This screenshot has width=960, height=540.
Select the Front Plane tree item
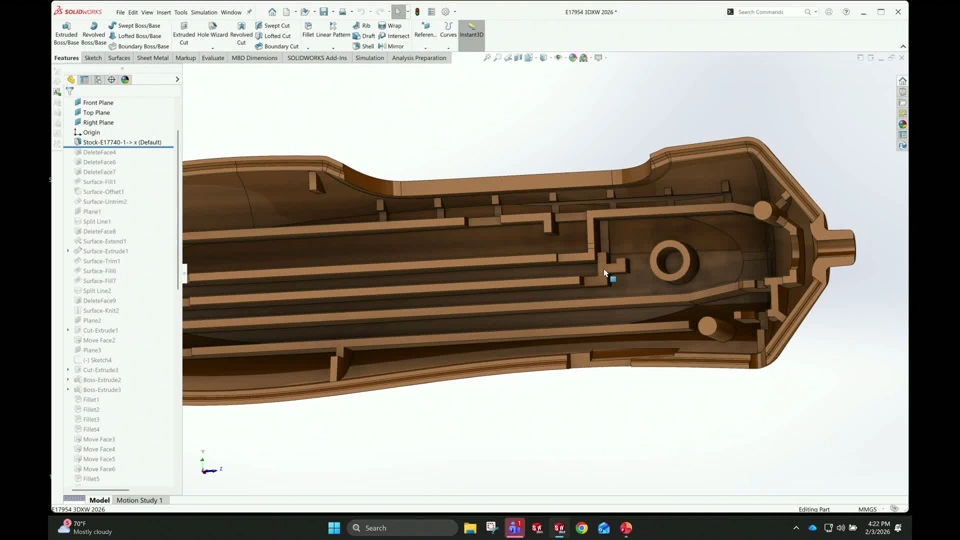click(98, 103)
